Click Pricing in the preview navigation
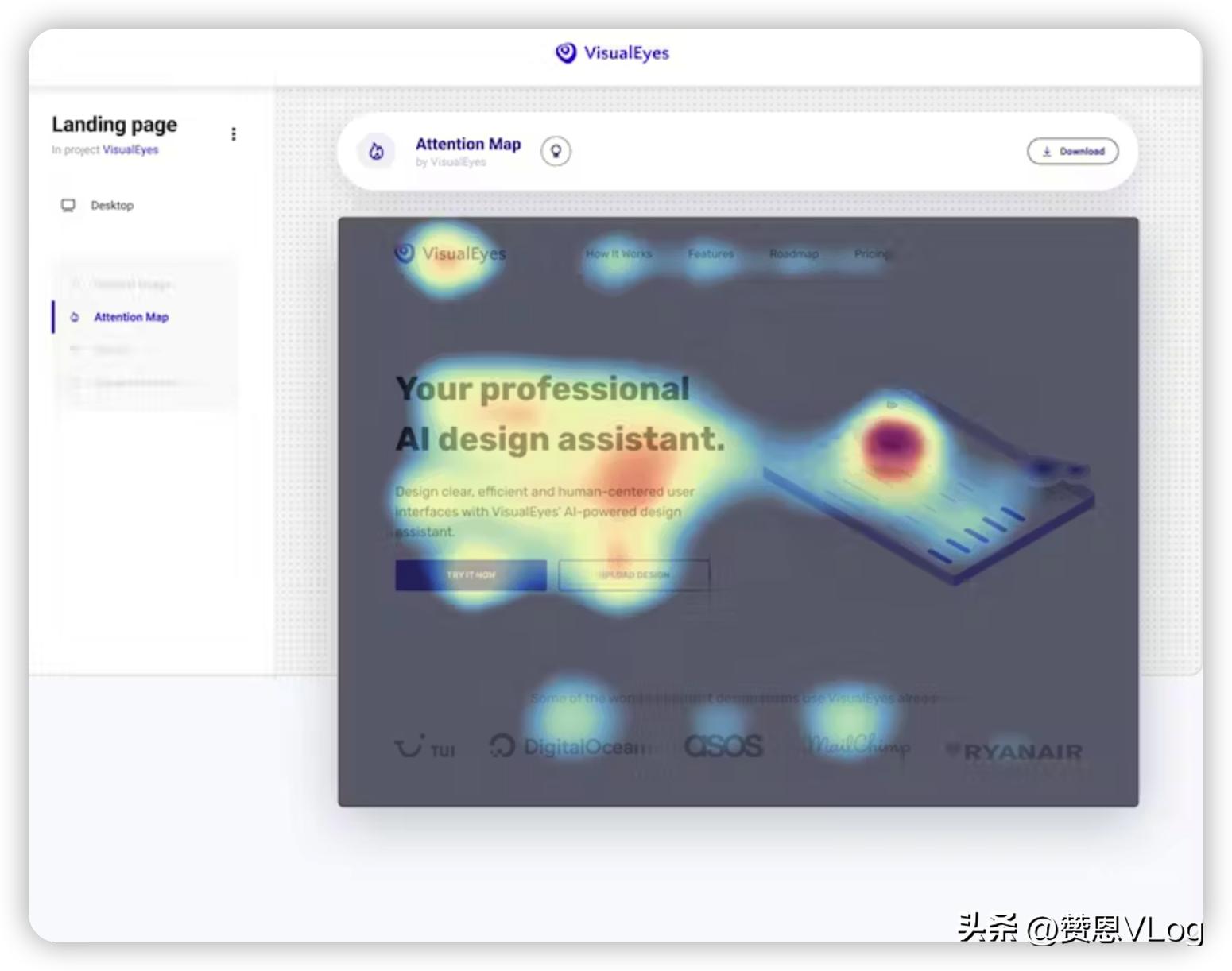 [x=872, y=254]
